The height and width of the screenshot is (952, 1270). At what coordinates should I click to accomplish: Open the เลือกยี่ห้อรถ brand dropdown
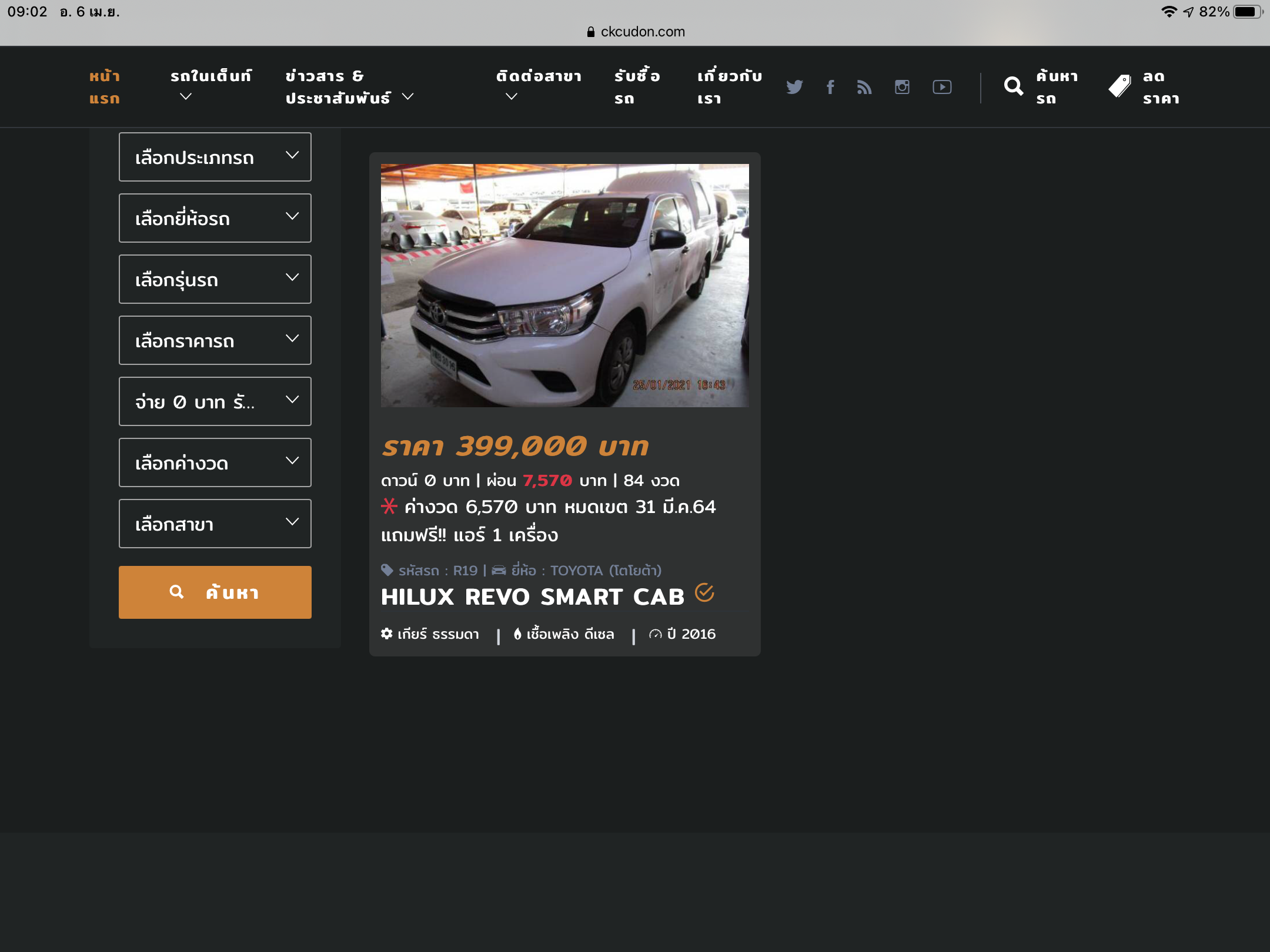[x=215, y=218]
